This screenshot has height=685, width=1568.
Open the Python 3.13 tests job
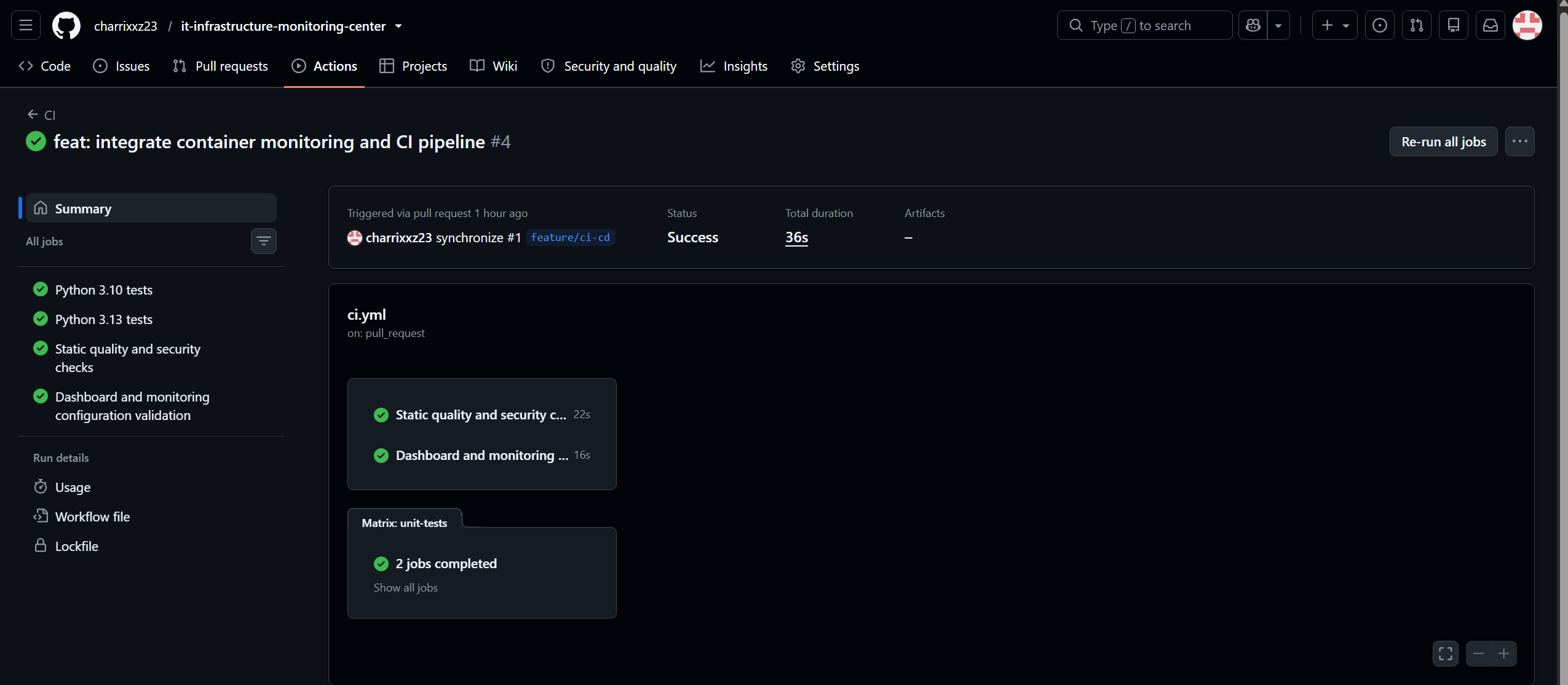(104, 319)
